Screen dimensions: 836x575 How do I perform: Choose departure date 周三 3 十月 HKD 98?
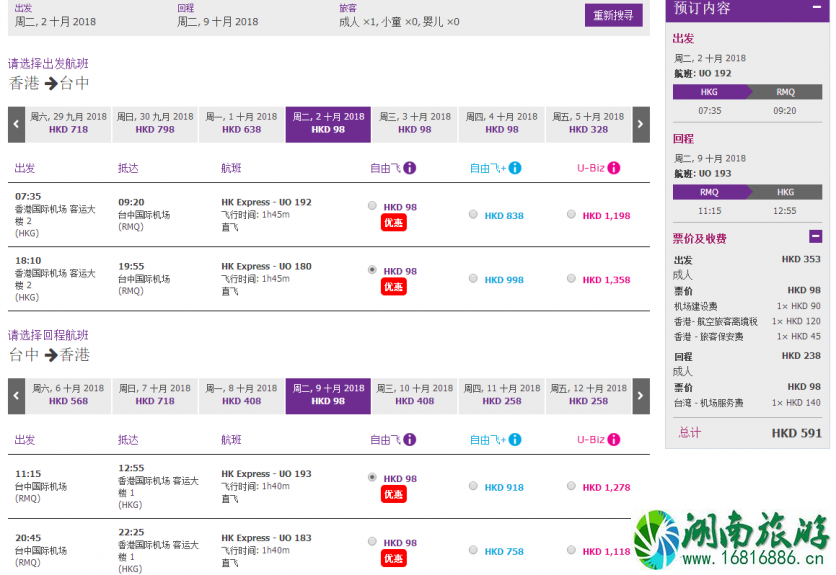(x=415, y=124)
